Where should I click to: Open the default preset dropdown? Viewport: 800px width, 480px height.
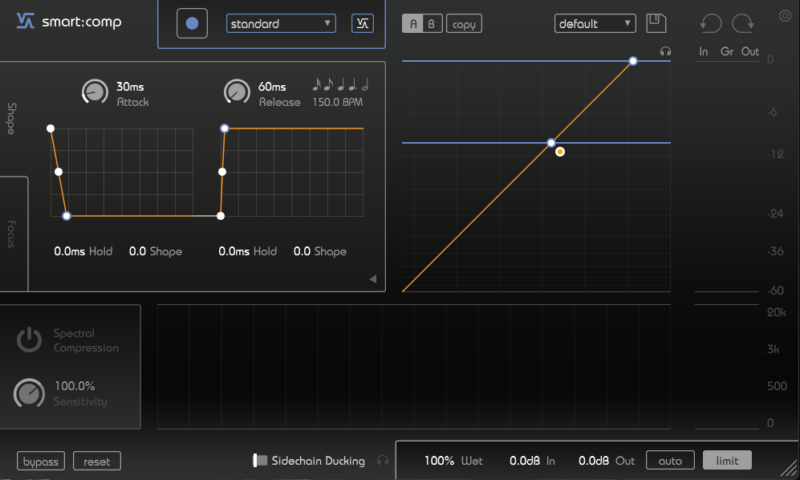[x=595, y=23]
